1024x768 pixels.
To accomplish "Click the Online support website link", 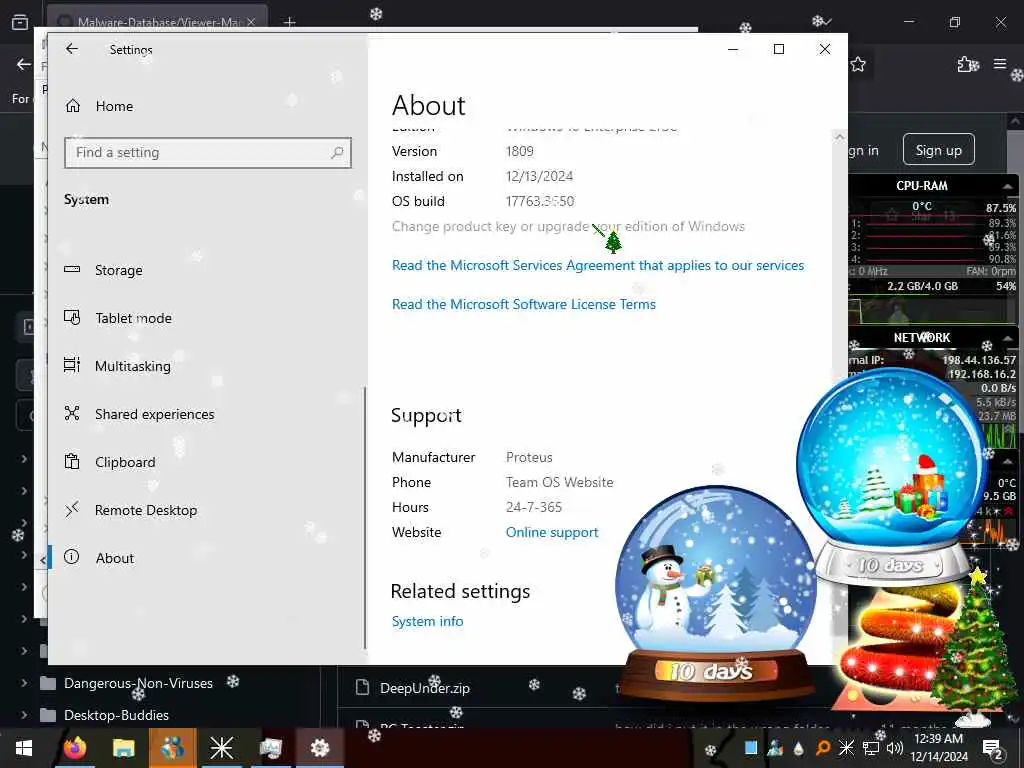I will pyautogui.click(x=552, y=532).
